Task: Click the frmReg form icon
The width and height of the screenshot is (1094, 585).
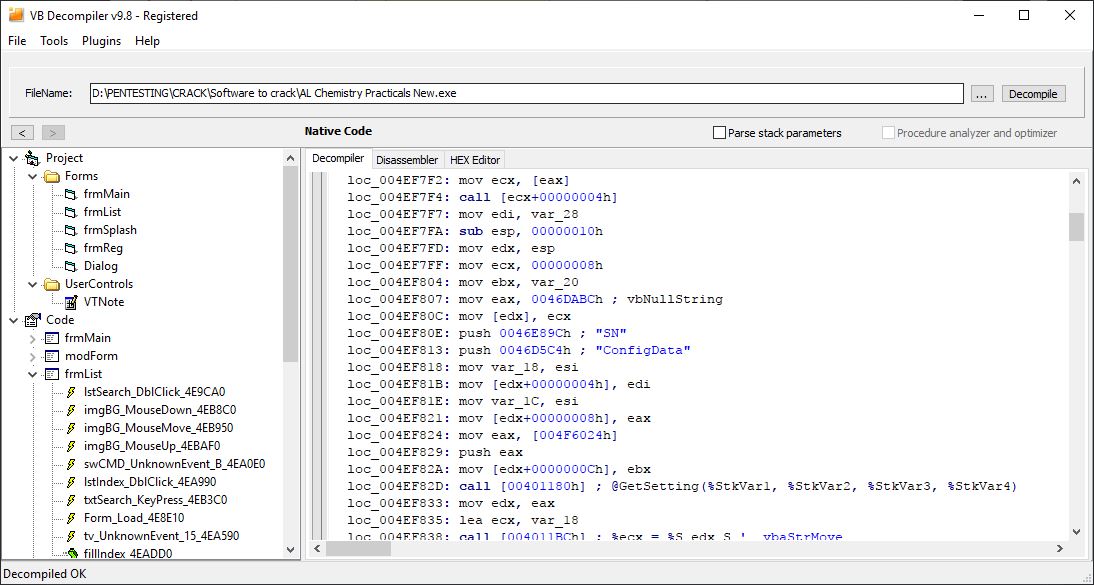Action: [70, 248]
